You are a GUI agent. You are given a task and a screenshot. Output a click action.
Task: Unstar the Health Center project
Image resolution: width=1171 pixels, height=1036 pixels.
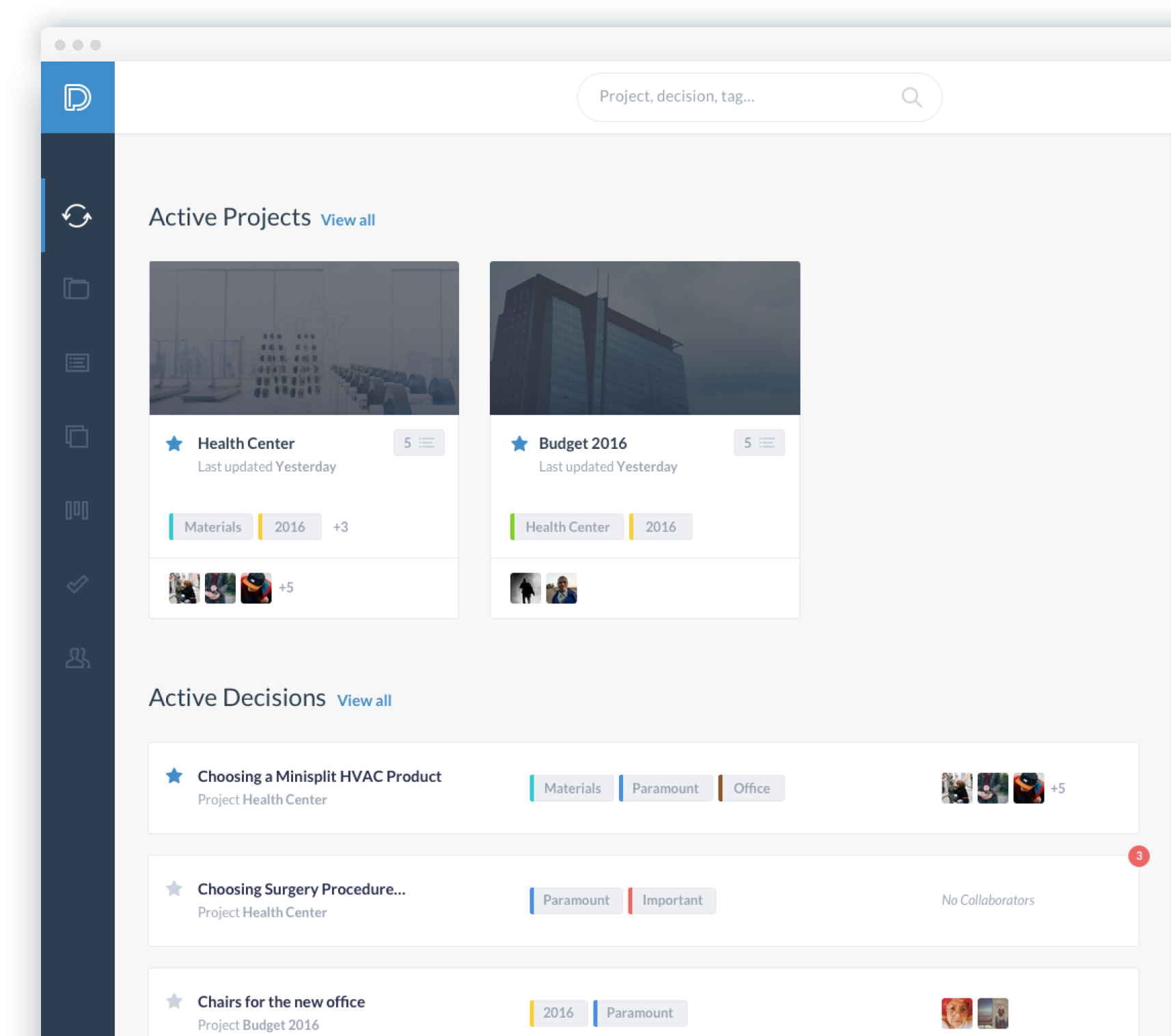click(x=174, y=444)
